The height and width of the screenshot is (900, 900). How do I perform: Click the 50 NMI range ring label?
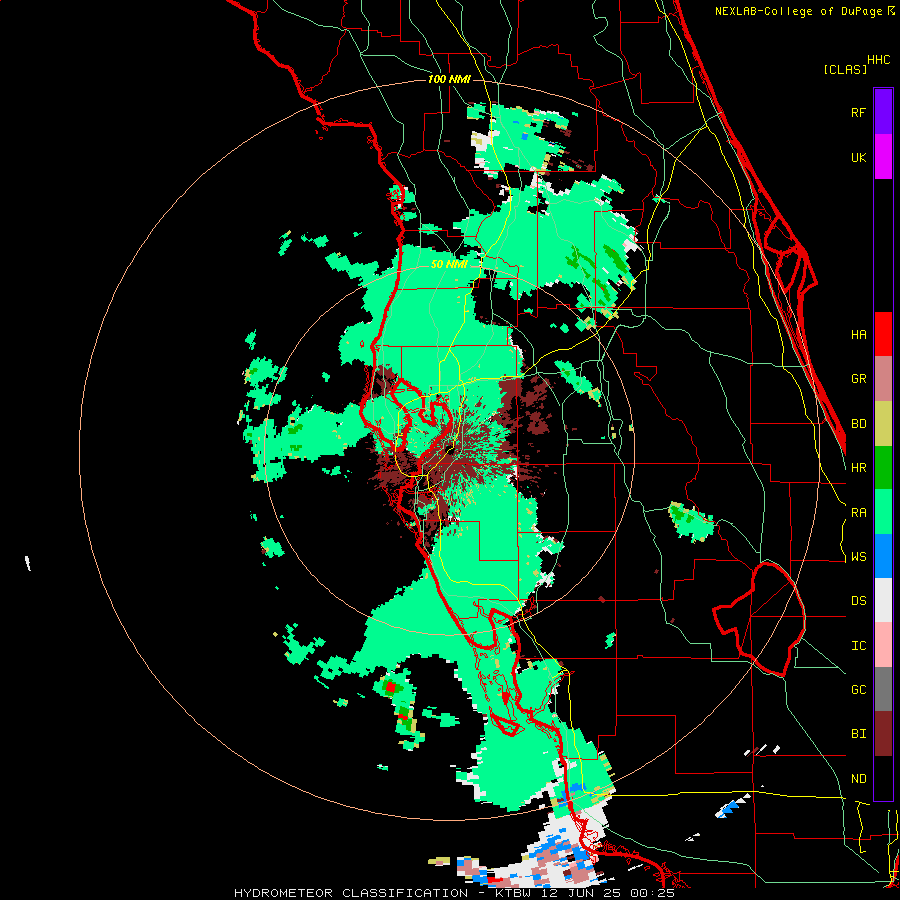[449, 264]
